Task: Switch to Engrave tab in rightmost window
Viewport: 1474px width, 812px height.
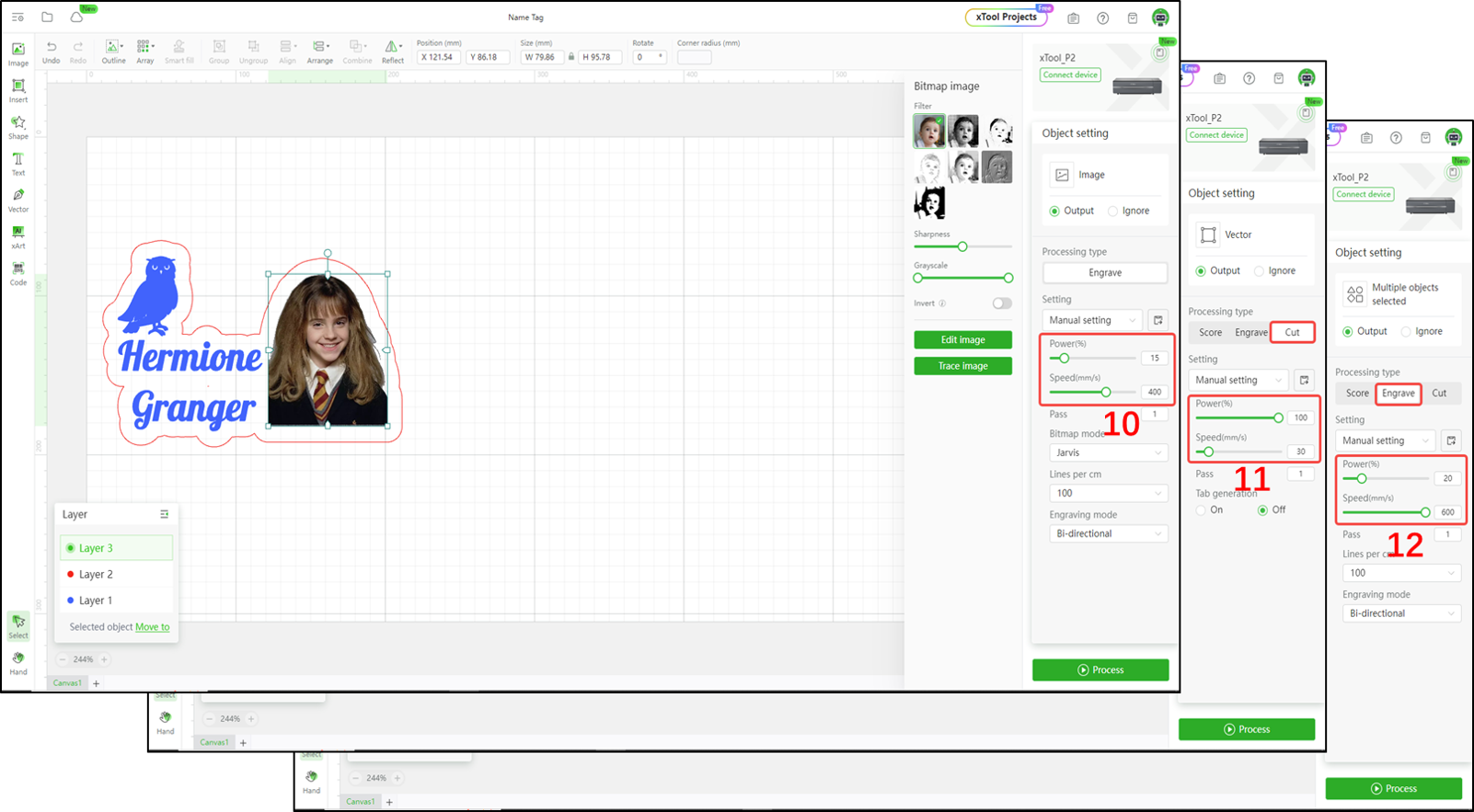Action: (1399, 393)
